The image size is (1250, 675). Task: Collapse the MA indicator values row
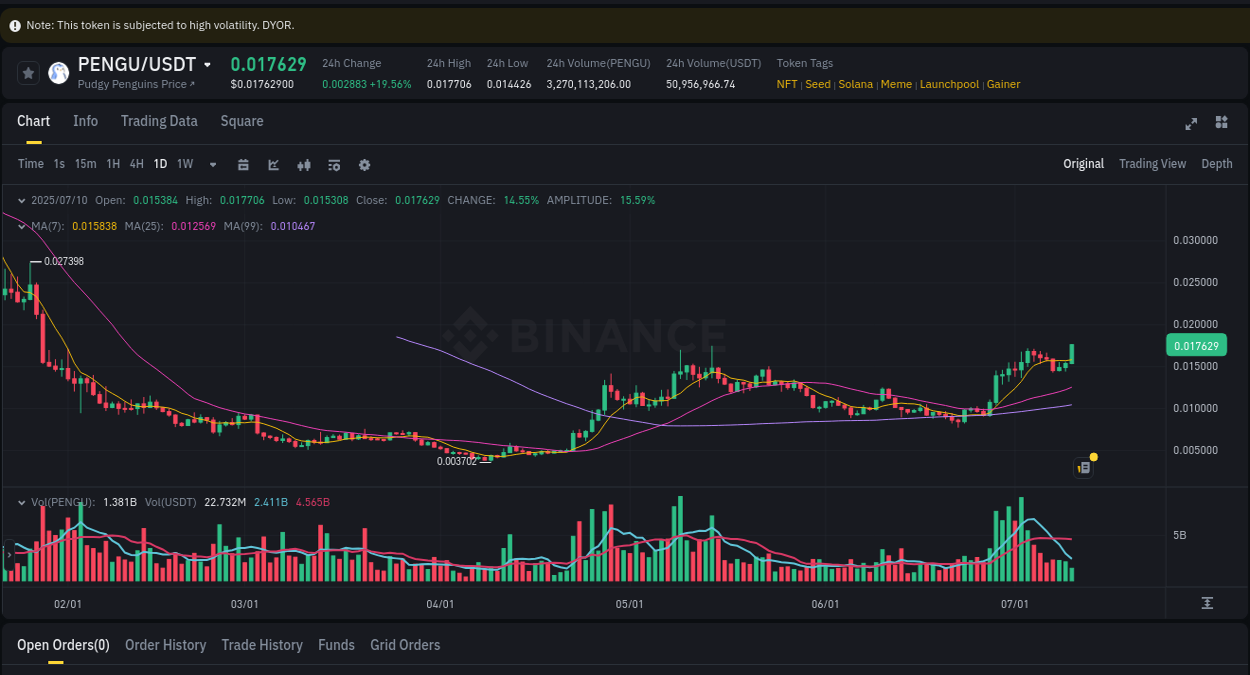tap(21, 226)
